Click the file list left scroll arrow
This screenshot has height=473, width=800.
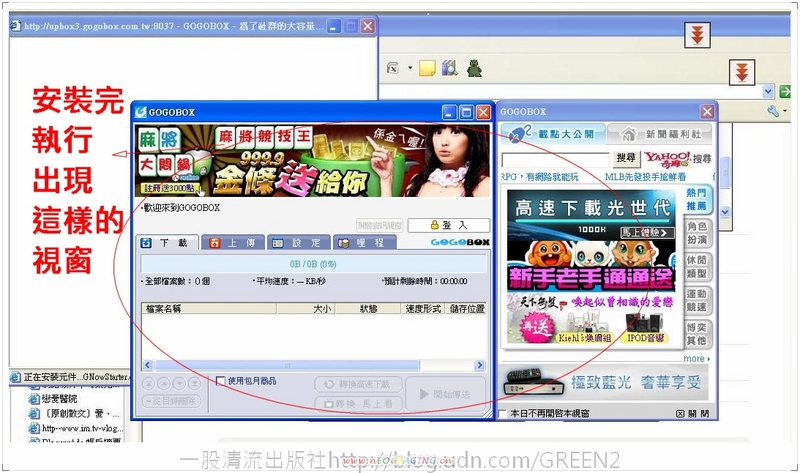[147, 365]
